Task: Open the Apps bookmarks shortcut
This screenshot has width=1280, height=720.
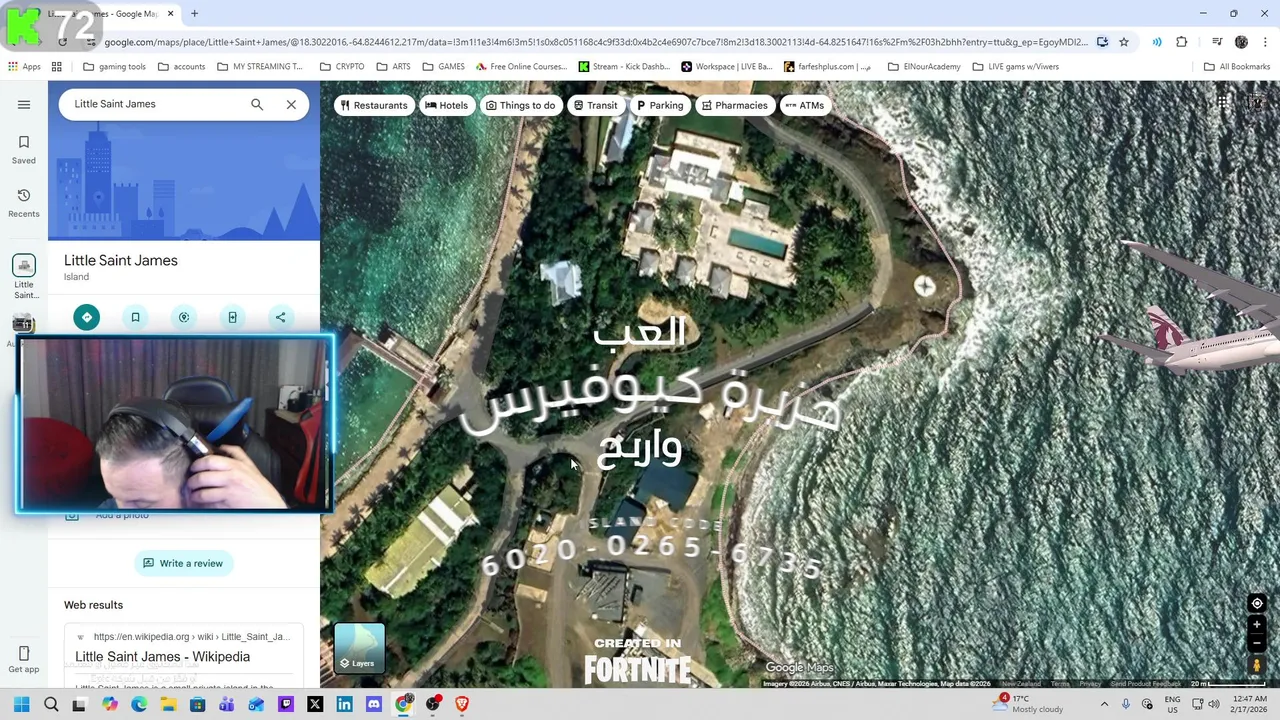Action: click(x=24, y=67)
